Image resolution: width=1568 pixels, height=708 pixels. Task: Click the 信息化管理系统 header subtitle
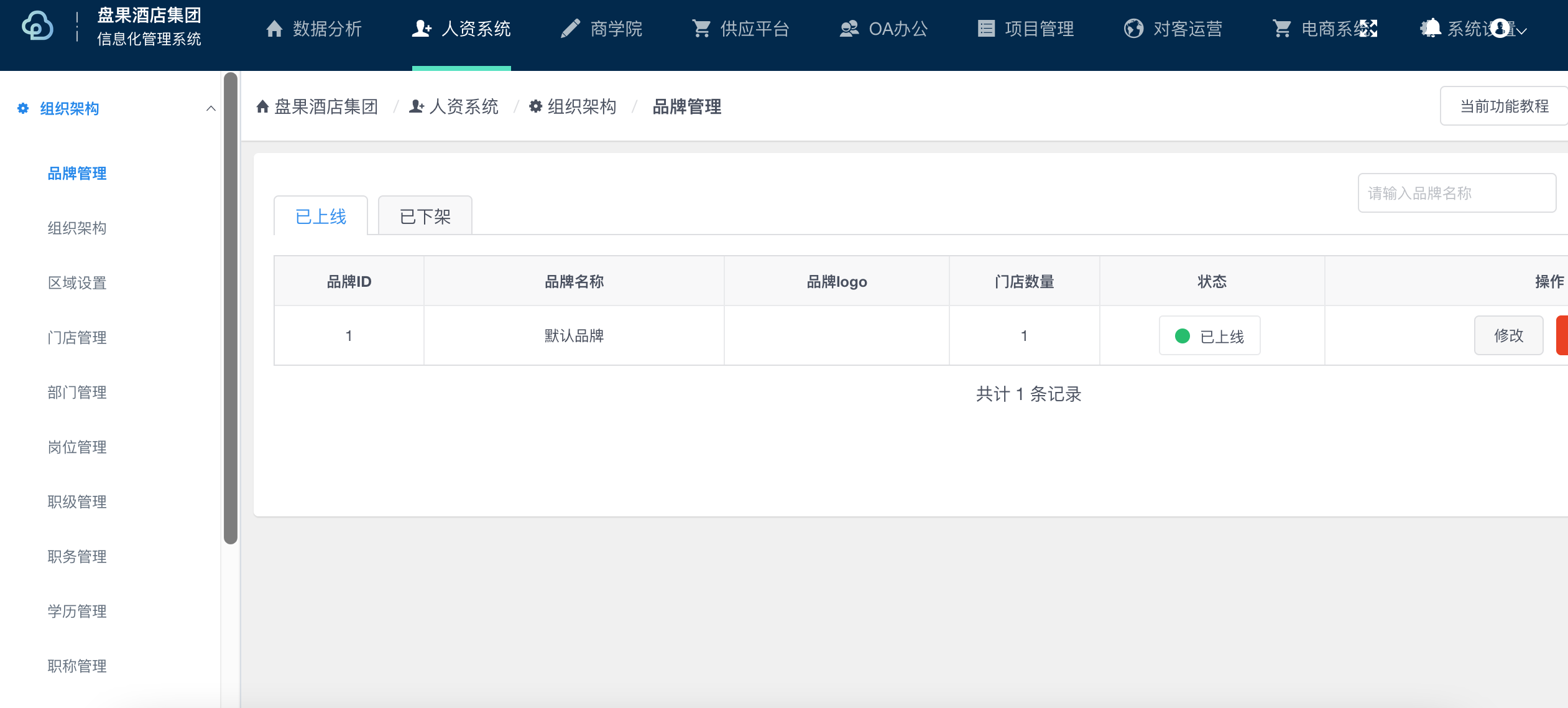pyautogui.click(x=149, y=39)
